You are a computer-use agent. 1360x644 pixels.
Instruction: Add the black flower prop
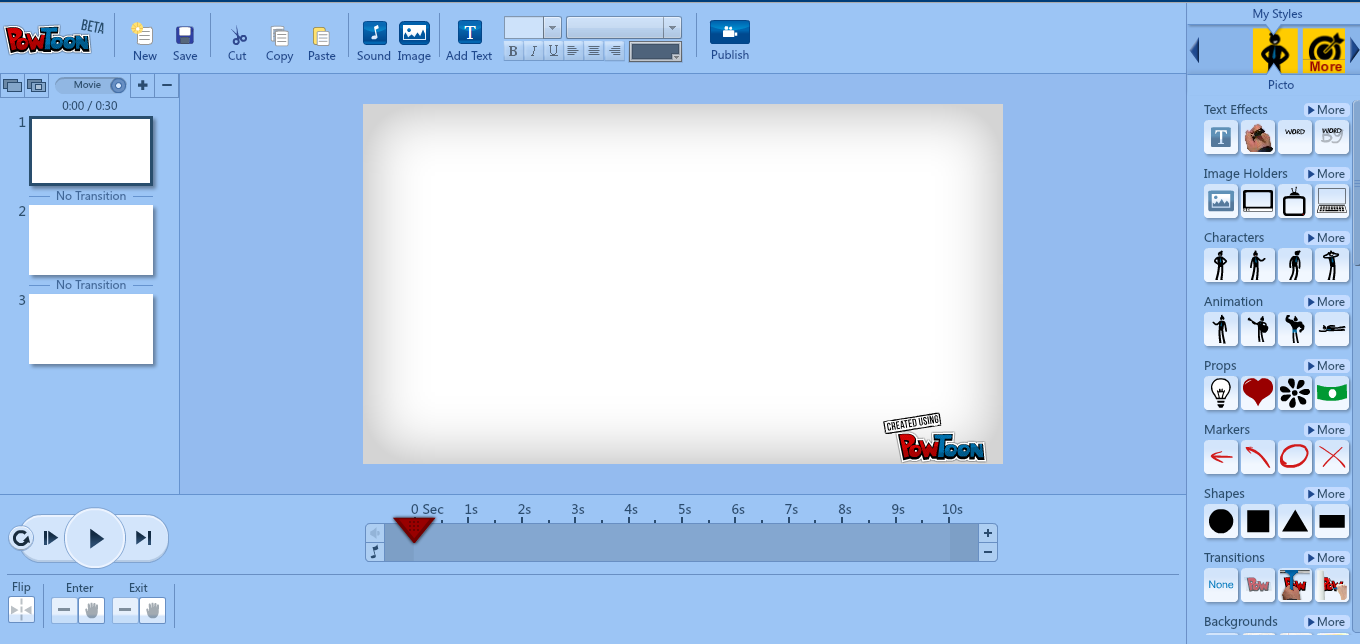pyautogui.click(x=1295, y=394)
